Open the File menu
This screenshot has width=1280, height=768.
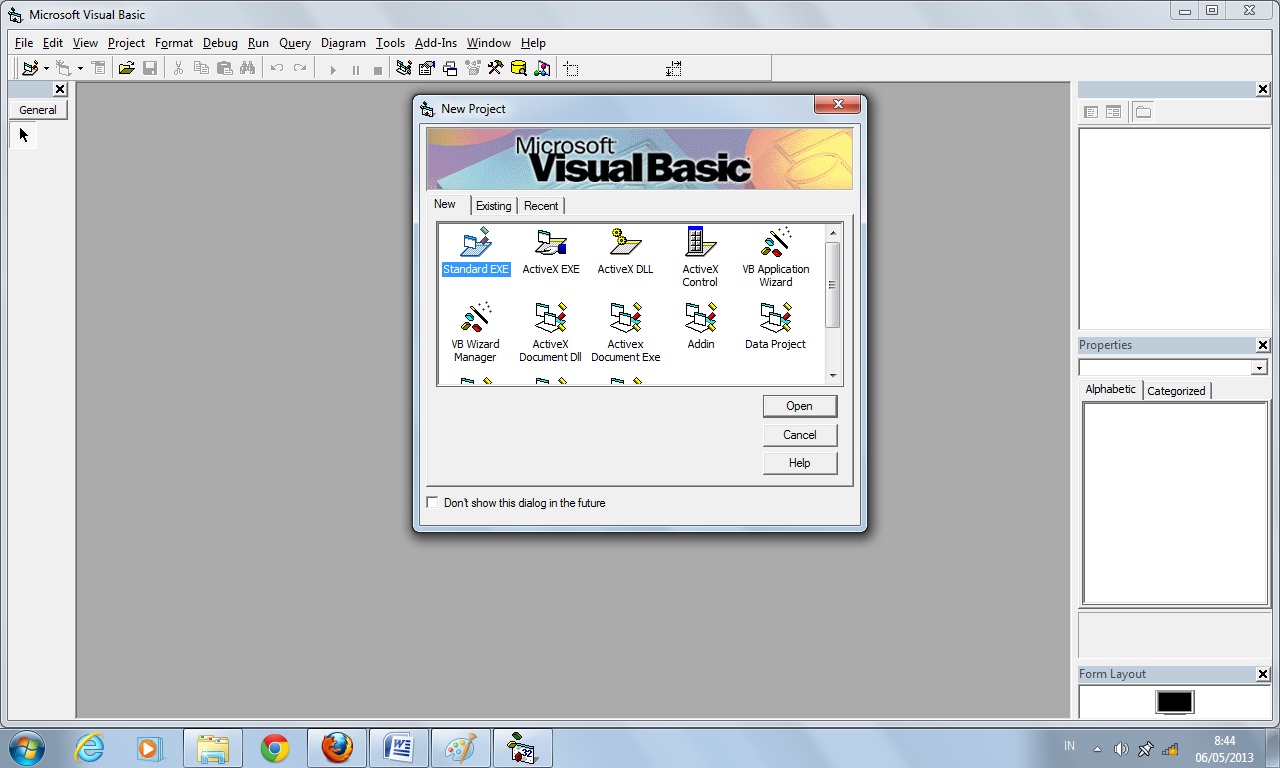24,43
